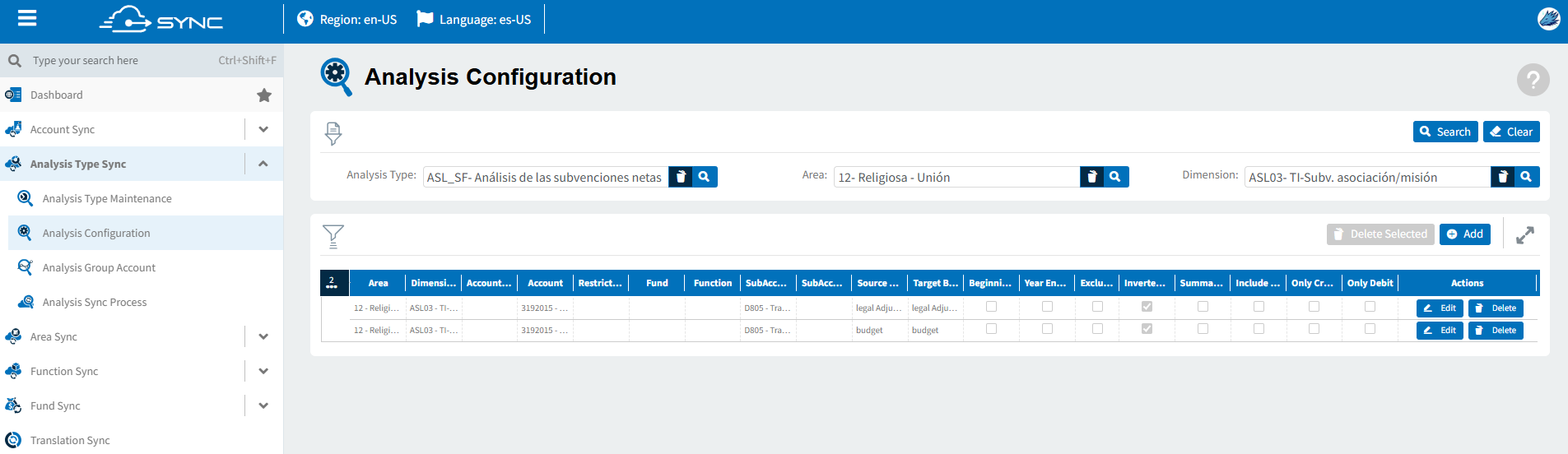This screenshot has height=454, width=1568.
Task: Clear the Dimension field with trash icon
Action: point(1502,177)
